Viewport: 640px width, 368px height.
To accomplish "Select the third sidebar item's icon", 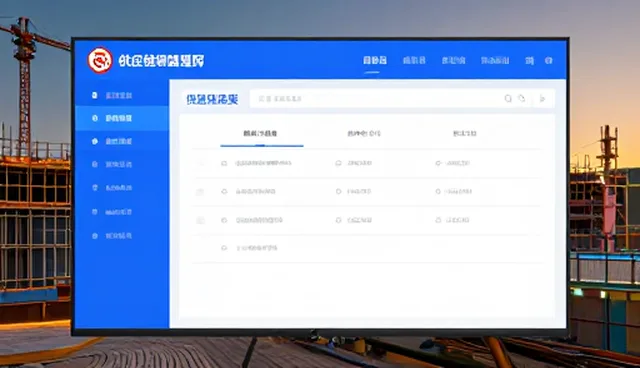I will (x=95, y=141).
